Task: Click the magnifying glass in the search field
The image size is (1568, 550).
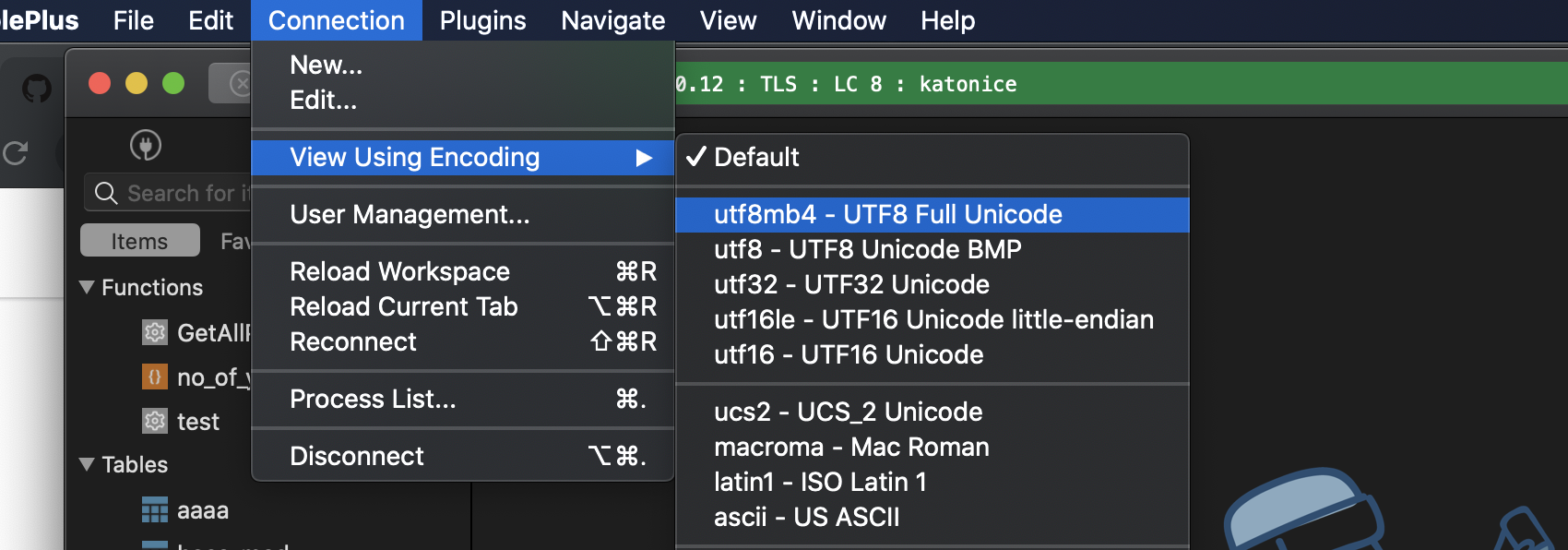Action: [106, 193]
